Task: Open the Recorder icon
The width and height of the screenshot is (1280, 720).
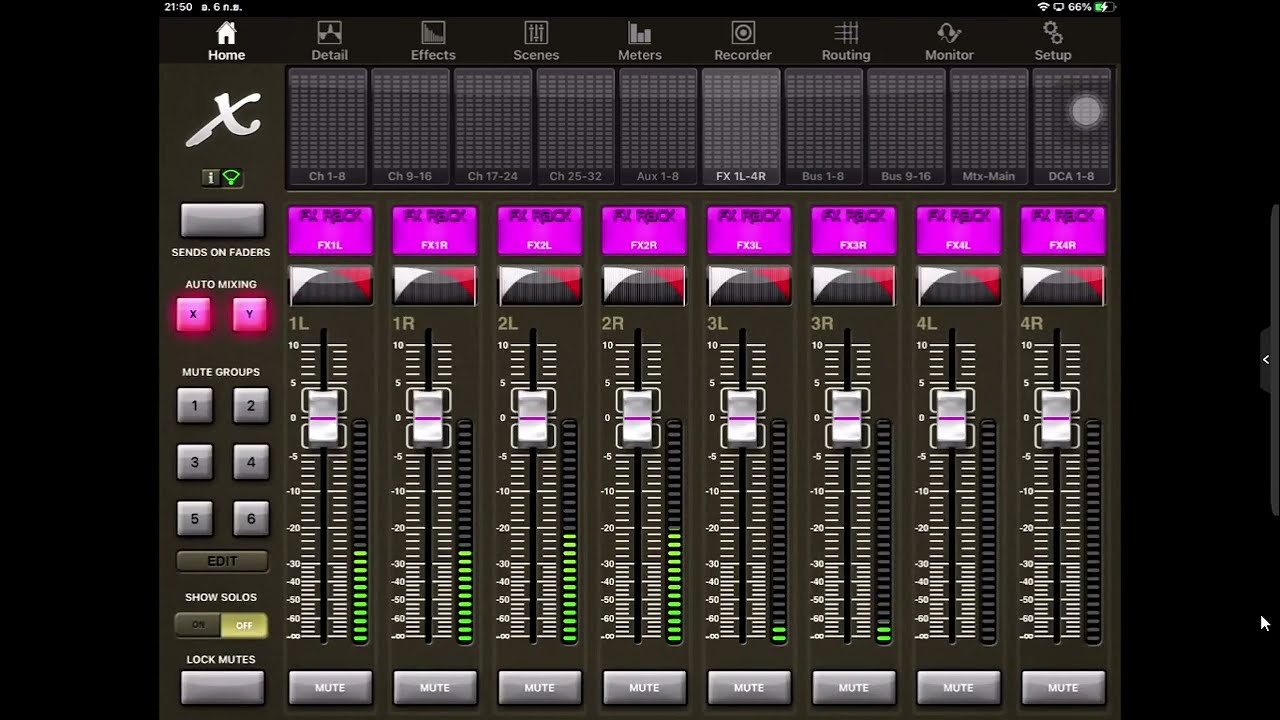Action: coord(743,34)
